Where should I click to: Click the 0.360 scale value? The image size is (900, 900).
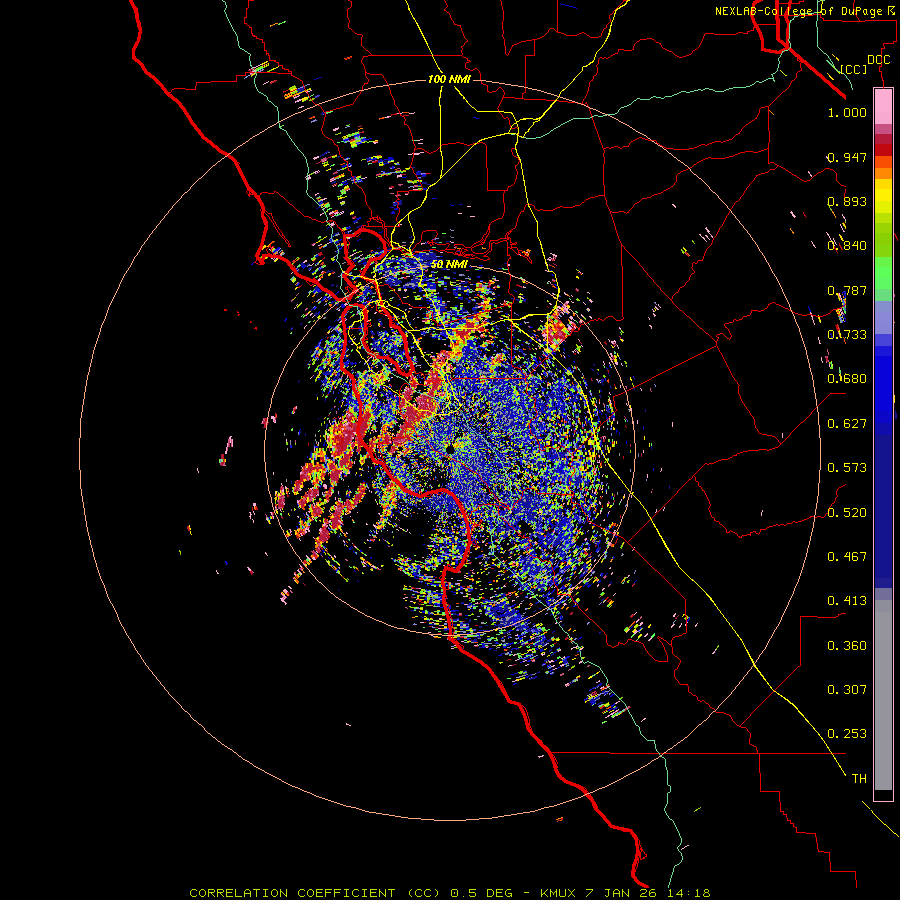point(847,646)
